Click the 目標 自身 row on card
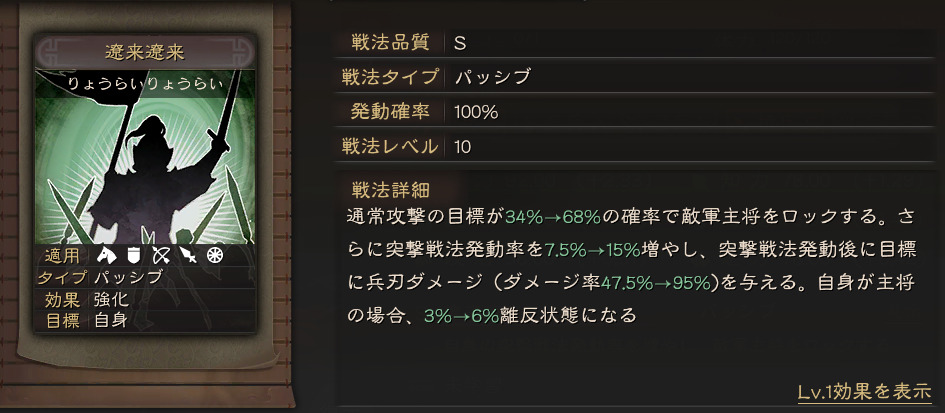Image resolution: width=945 pixels, height=413 pixels. coord(145,320)
